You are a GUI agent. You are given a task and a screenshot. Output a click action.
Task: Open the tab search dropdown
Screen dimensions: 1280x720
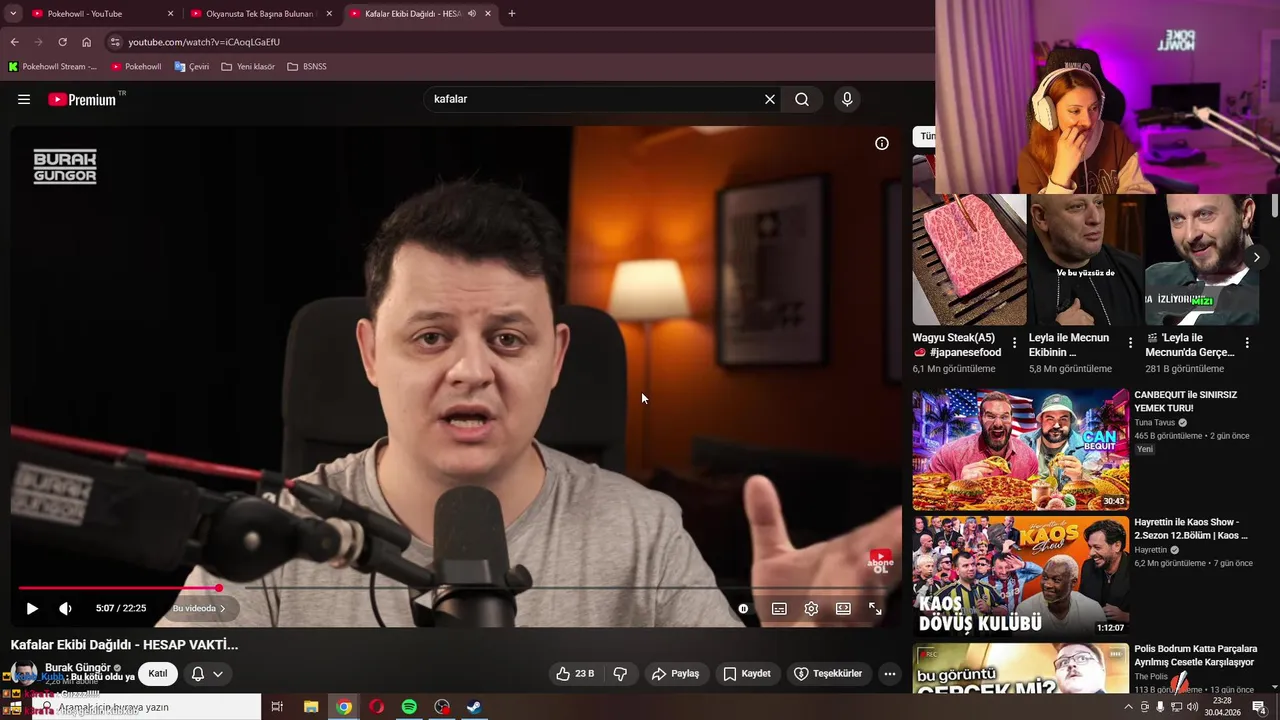tap(13, 14)
